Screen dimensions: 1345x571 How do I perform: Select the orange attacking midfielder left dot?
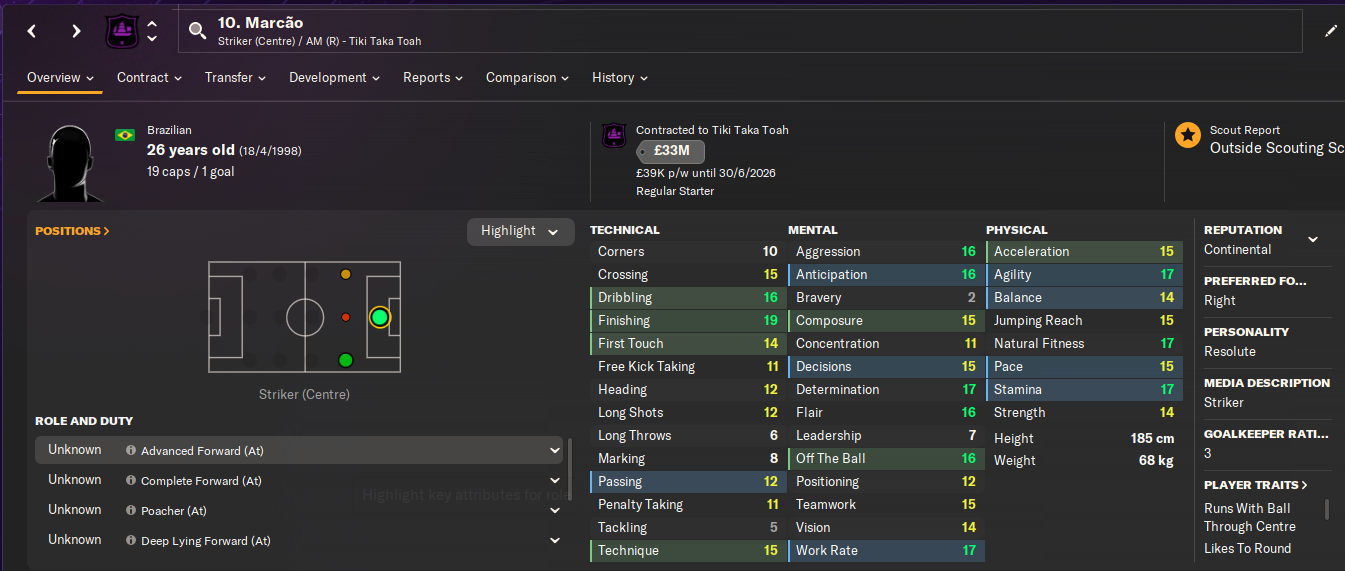point(345,274)
